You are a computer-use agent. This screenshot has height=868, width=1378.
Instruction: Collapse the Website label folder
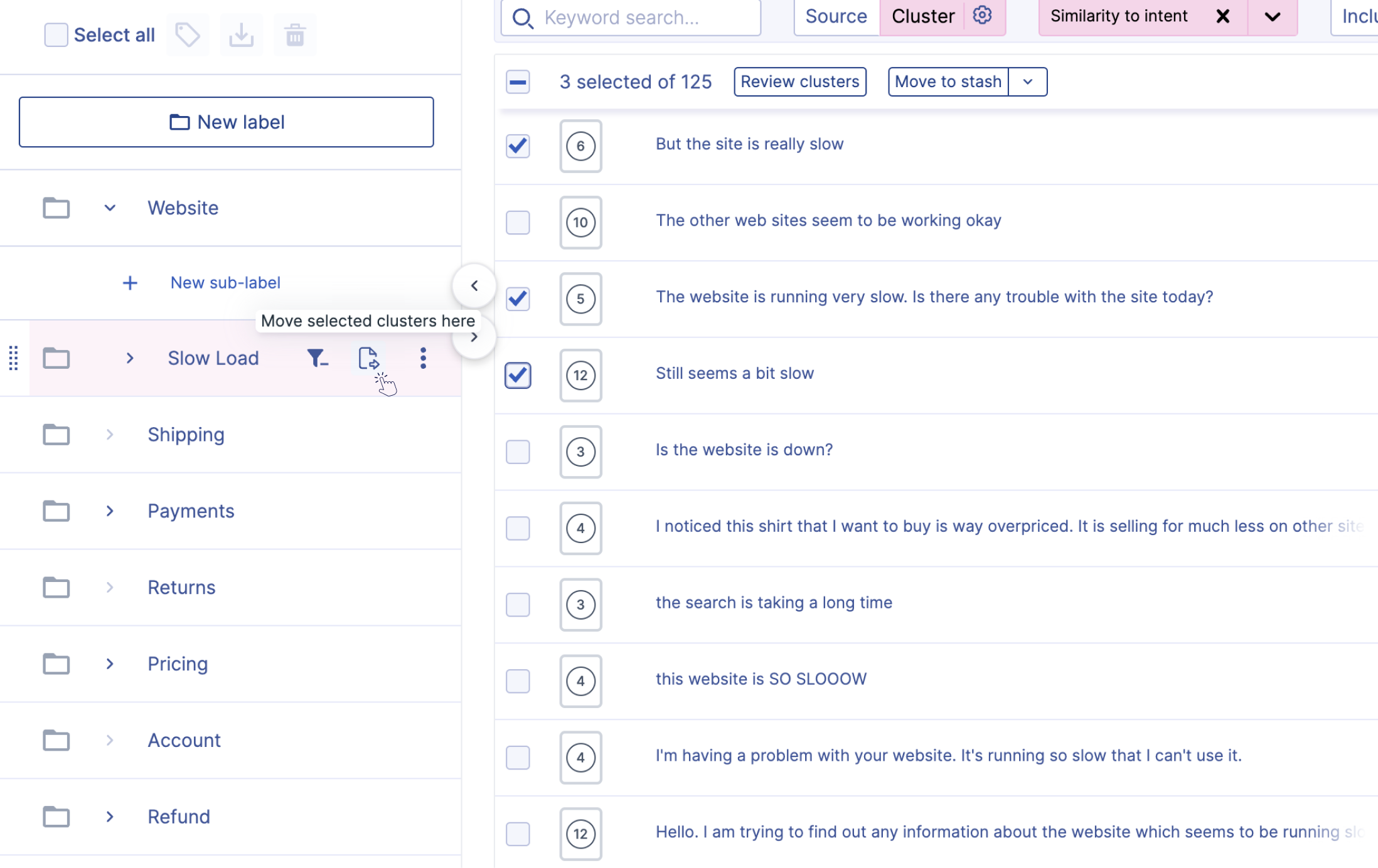coord(110,208)
